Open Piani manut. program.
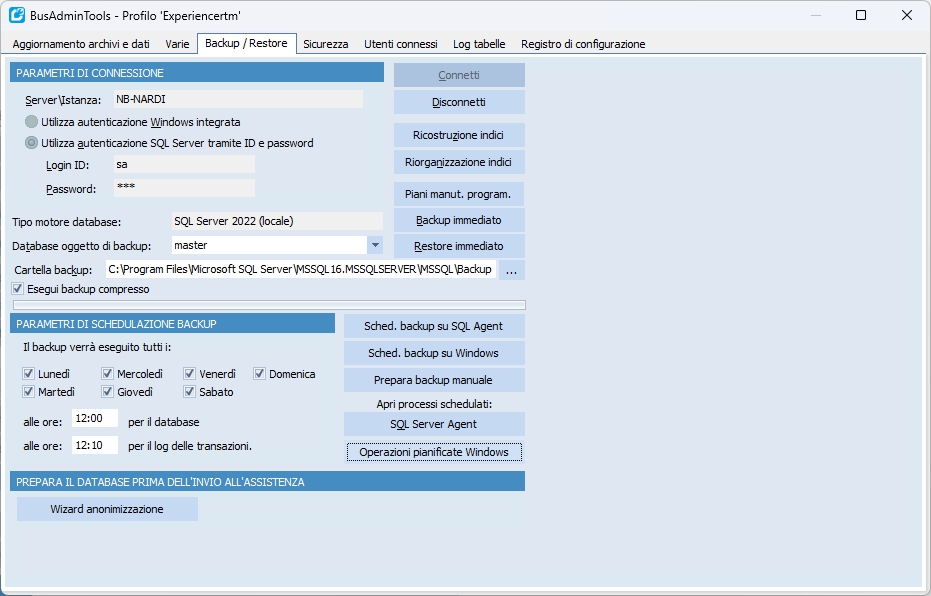Viewport: 931px width, 596px height. tap(459, 194)
